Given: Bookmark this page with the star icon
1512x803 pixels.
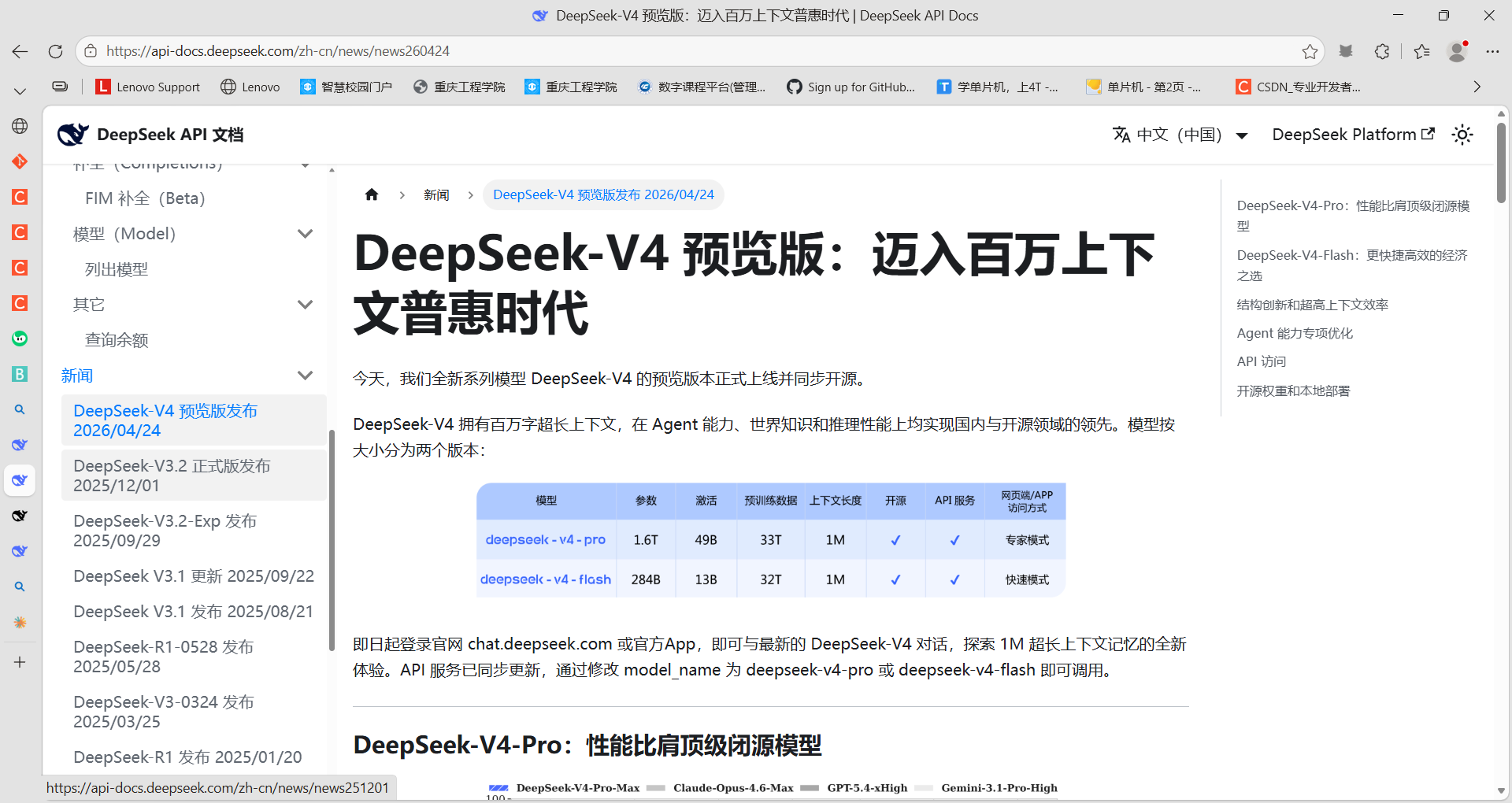Looking at the screenshot, I should click(x=1310, y=51).
